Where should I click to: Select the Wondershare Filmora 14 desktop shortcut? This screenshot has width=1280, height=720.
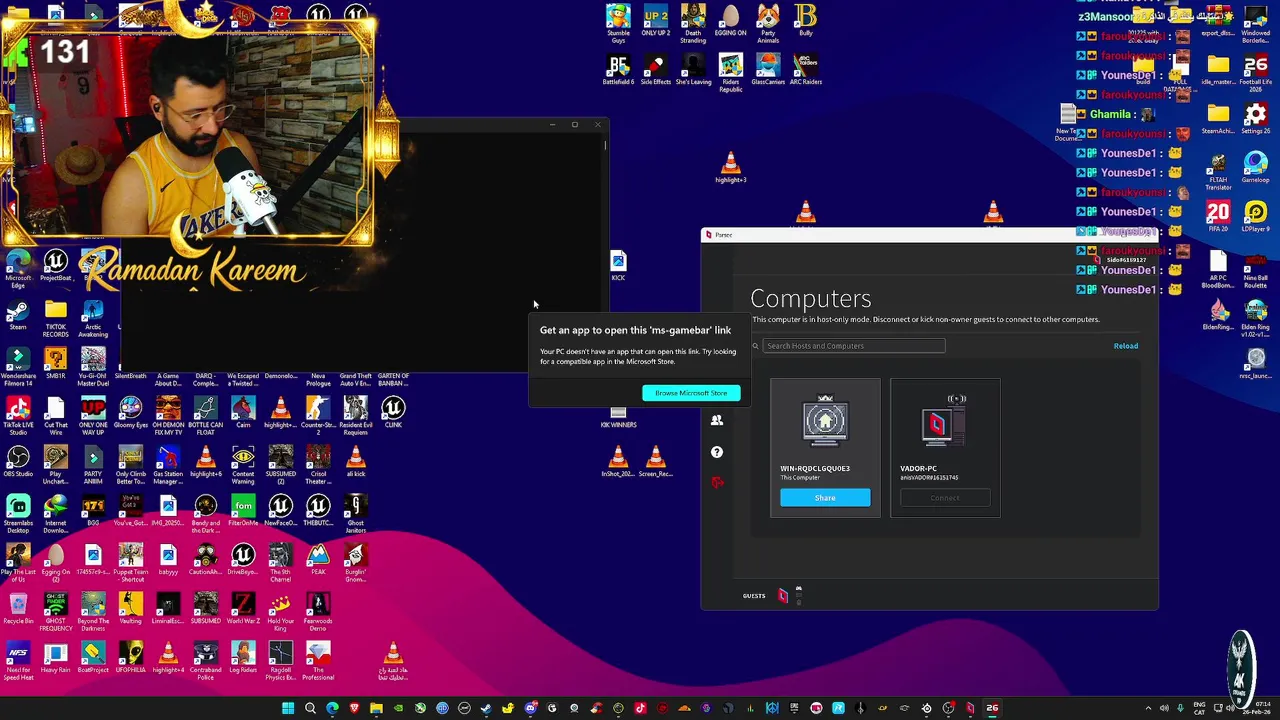tap(18, 368)
